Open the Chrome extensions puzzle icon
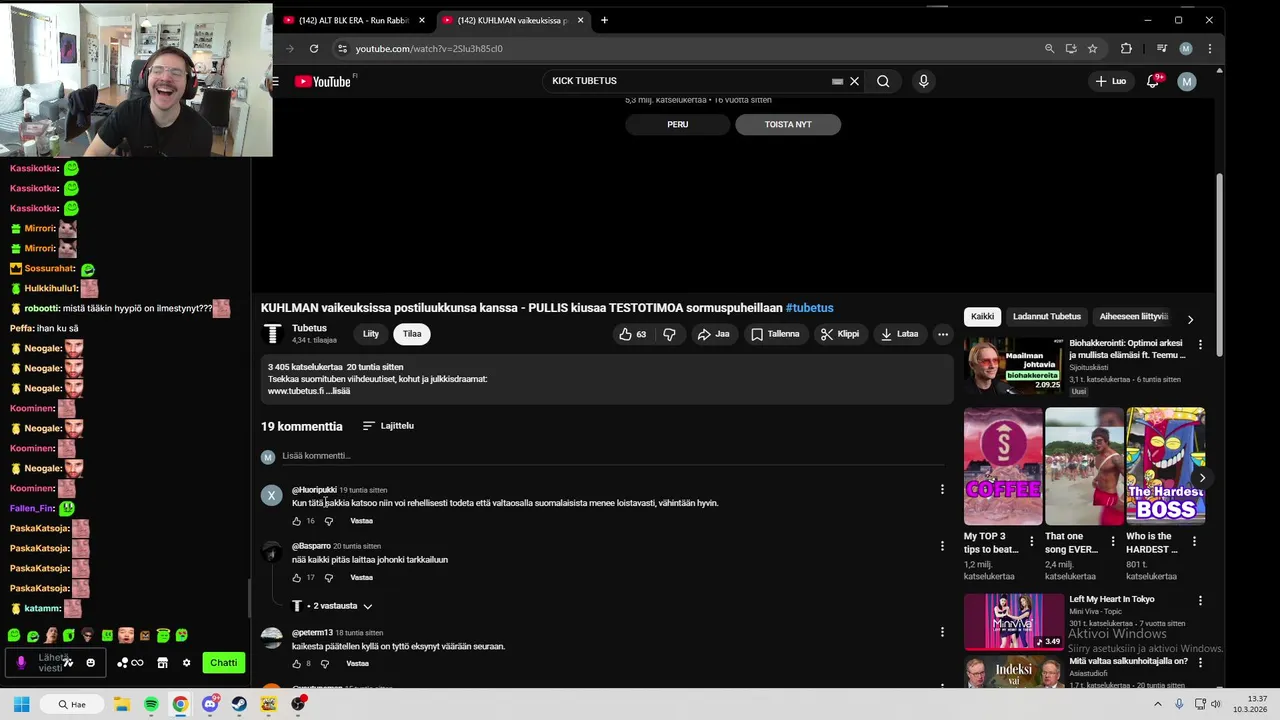1280x720 pixels. [1126, 48]
